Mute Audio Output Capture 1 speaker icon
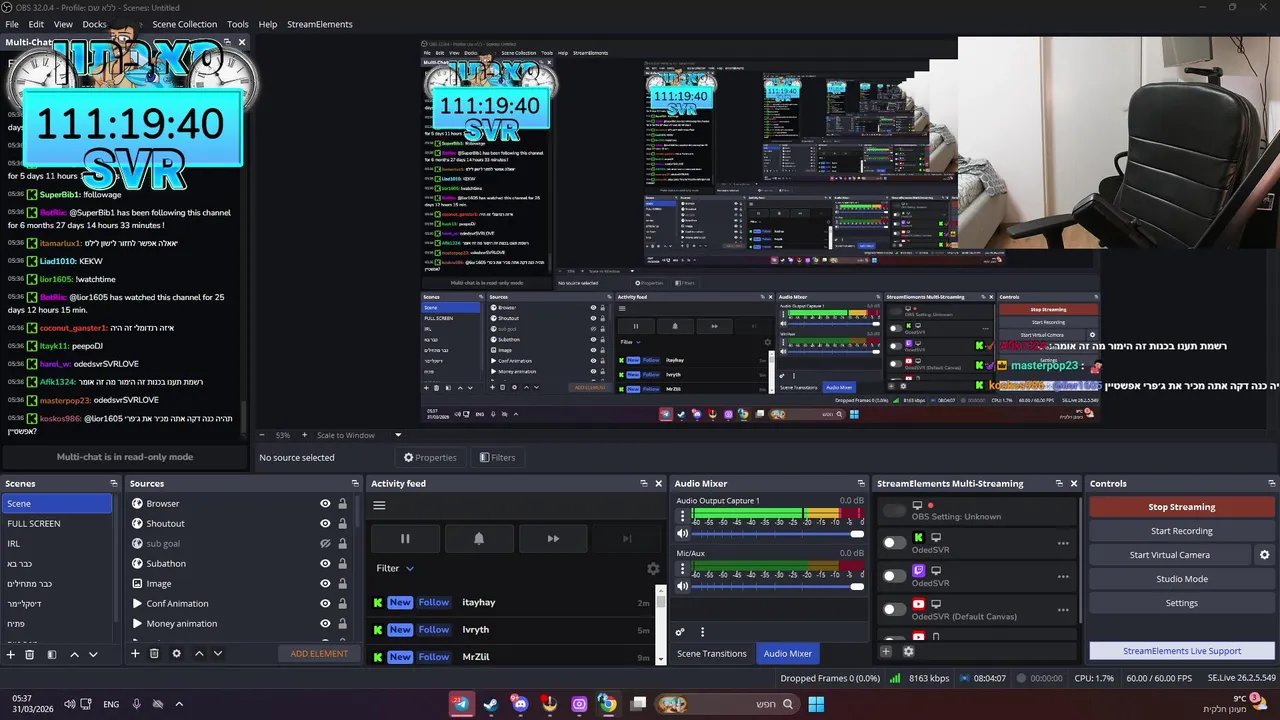 pyautogui.click(x=683, y=534)
